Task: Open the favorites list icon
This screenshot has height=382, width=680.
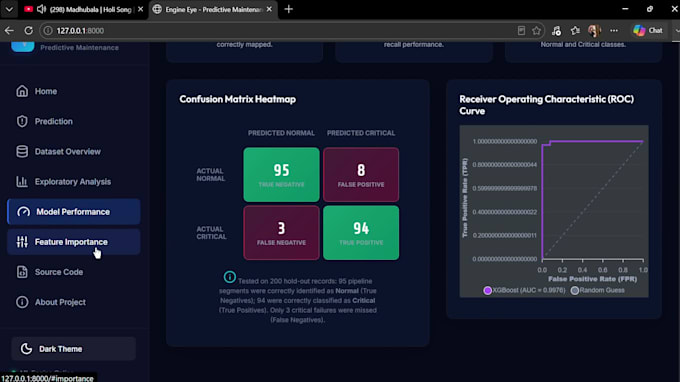Action: click(575, 30)
